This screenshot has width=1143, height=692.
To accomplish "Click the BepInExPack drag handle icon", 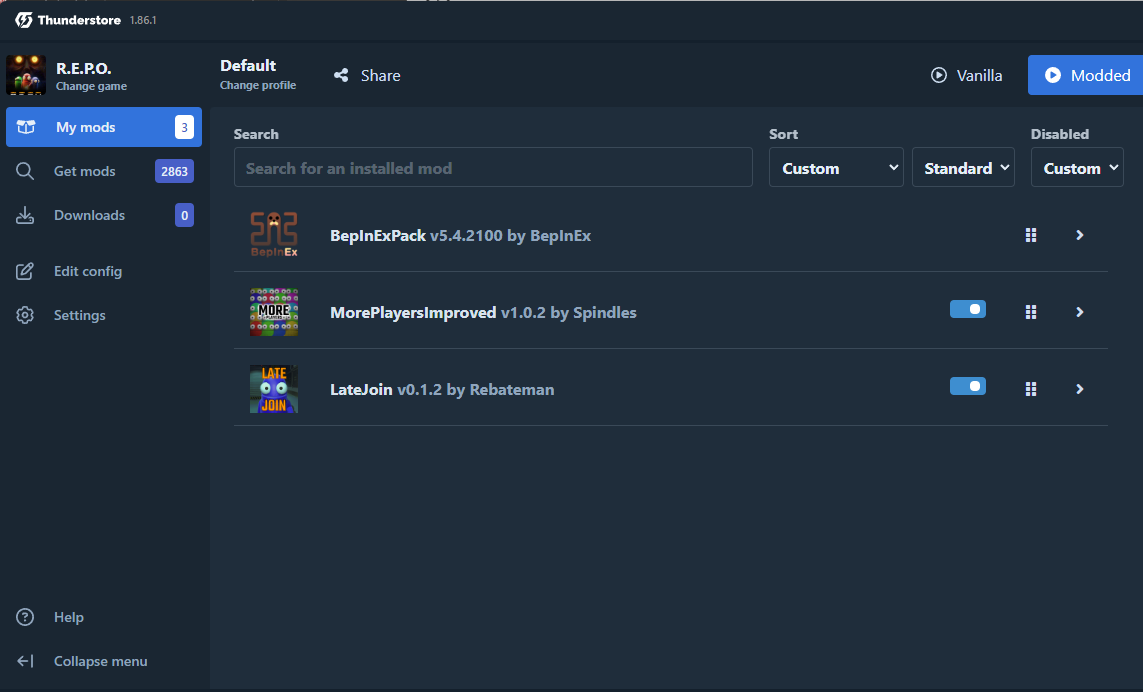I will pos(1031,235).
